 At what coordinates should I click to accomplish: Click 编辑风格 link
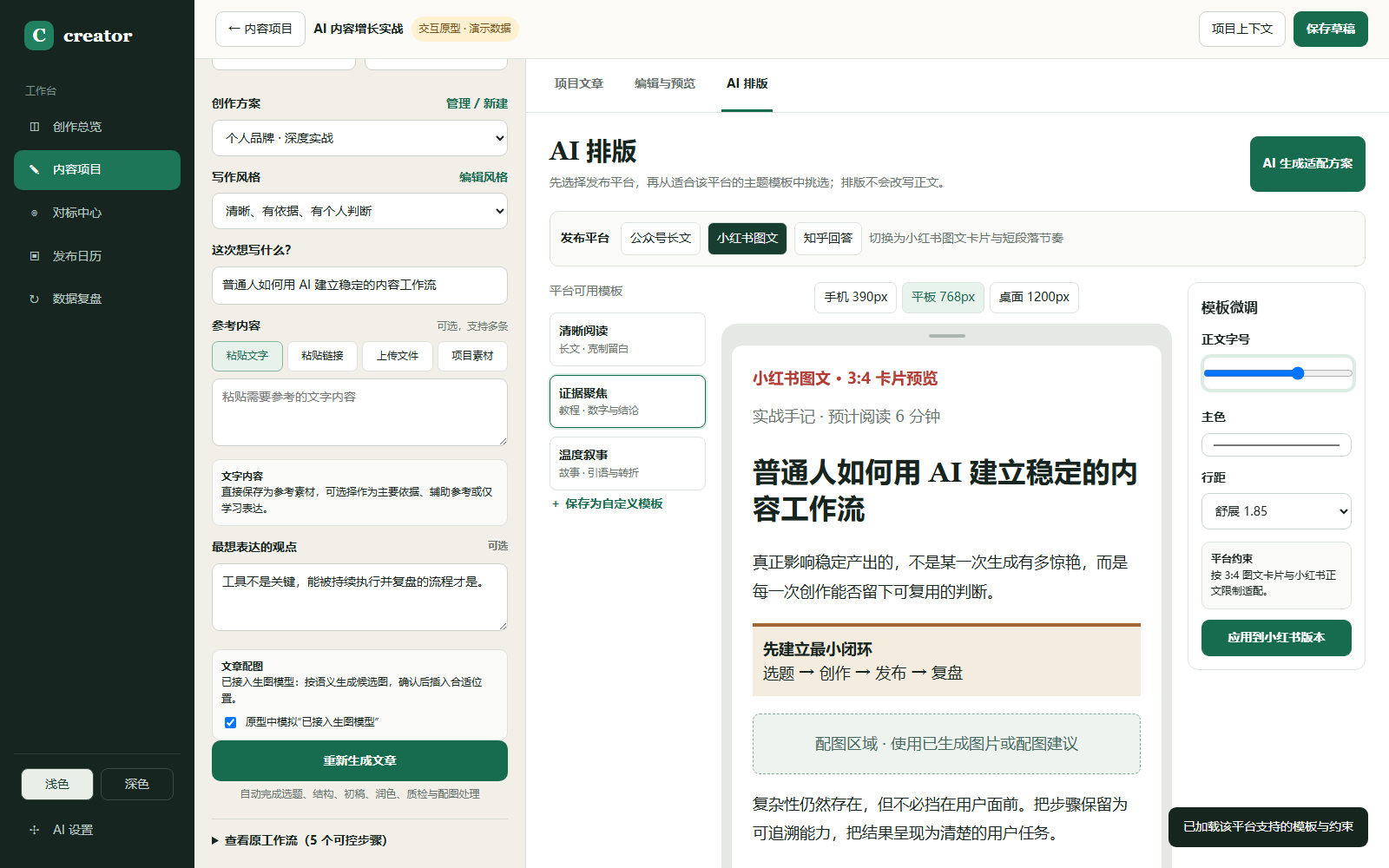(x=484, y=177)
